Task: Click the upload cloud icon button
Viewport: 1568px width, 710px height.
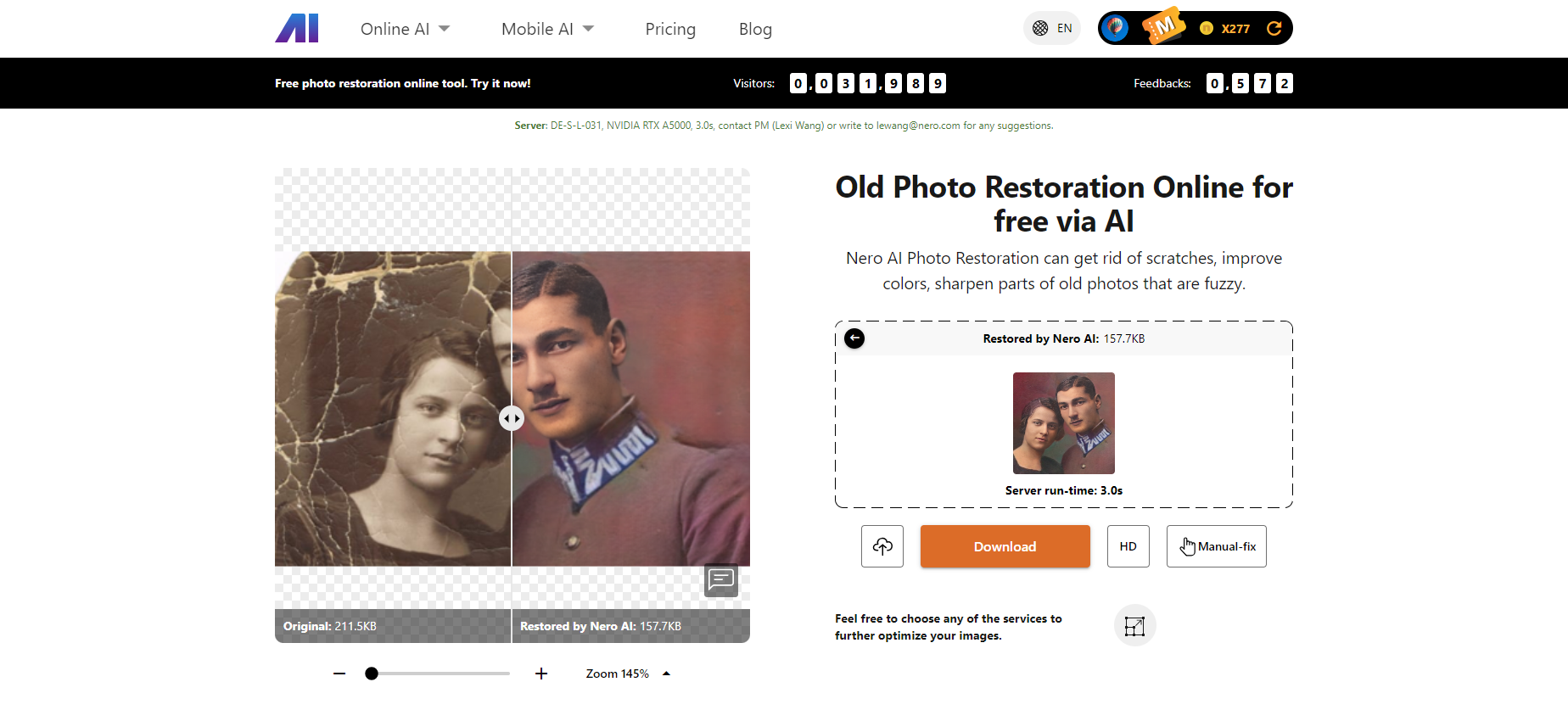Action: 882,546
